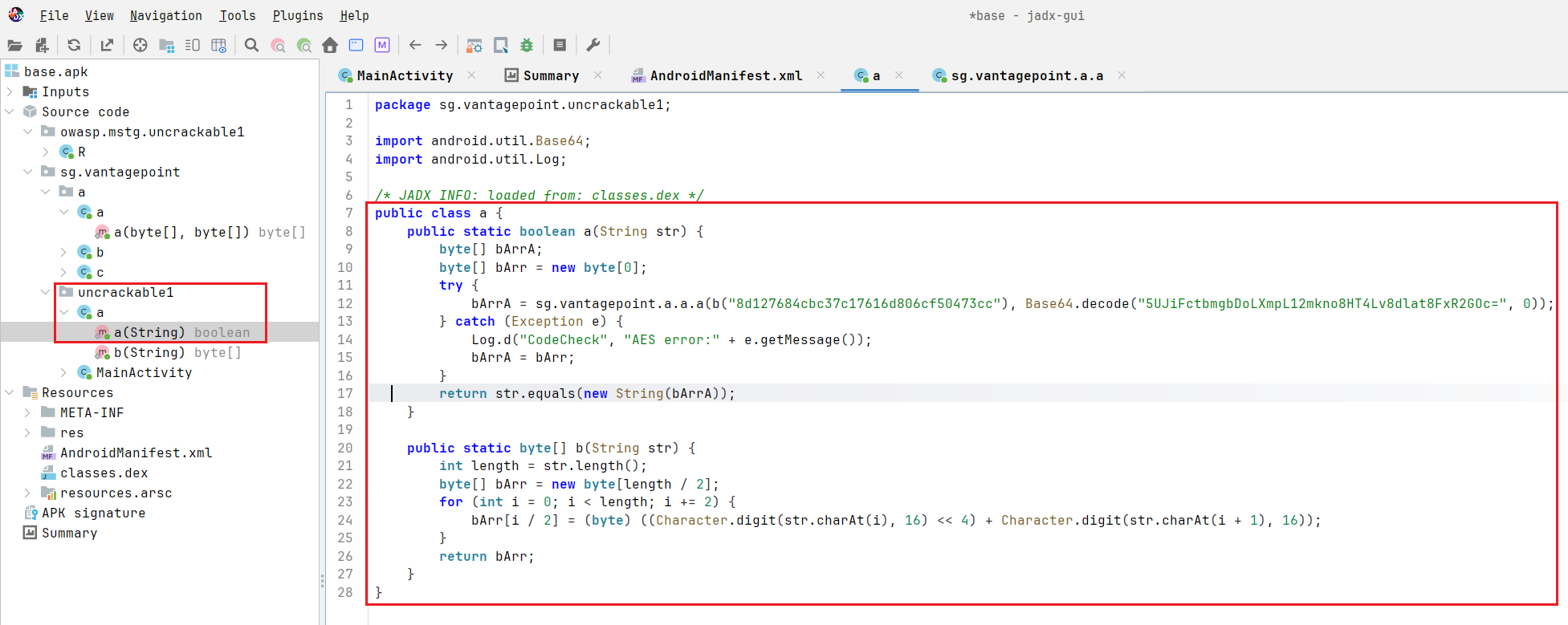Open Class search with the pink magnifier icon
1568x625 pixels.
(278, 46)
